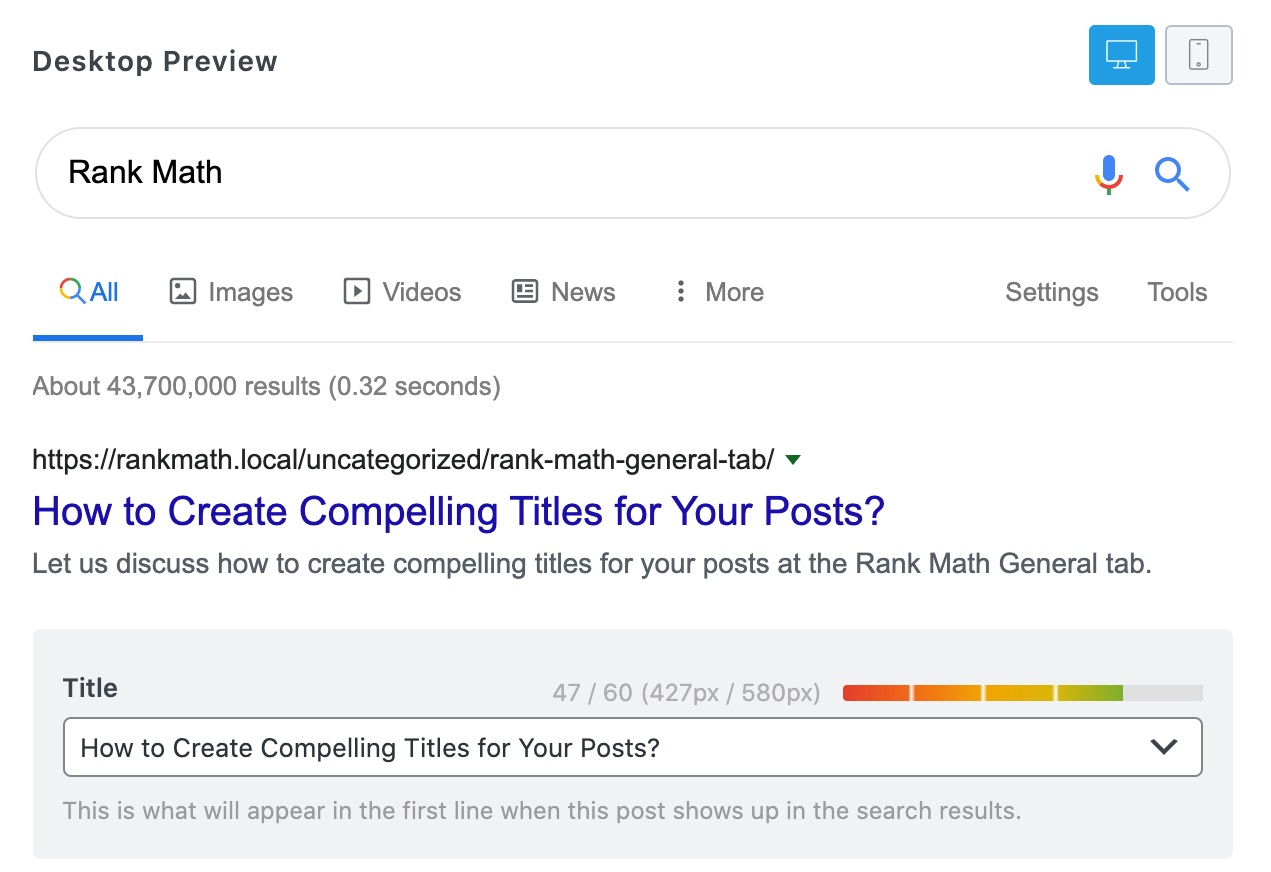The width and height of the screenshot is (1271, 872).
Task: Click the meta description snippet text
Action: point(591,563)
